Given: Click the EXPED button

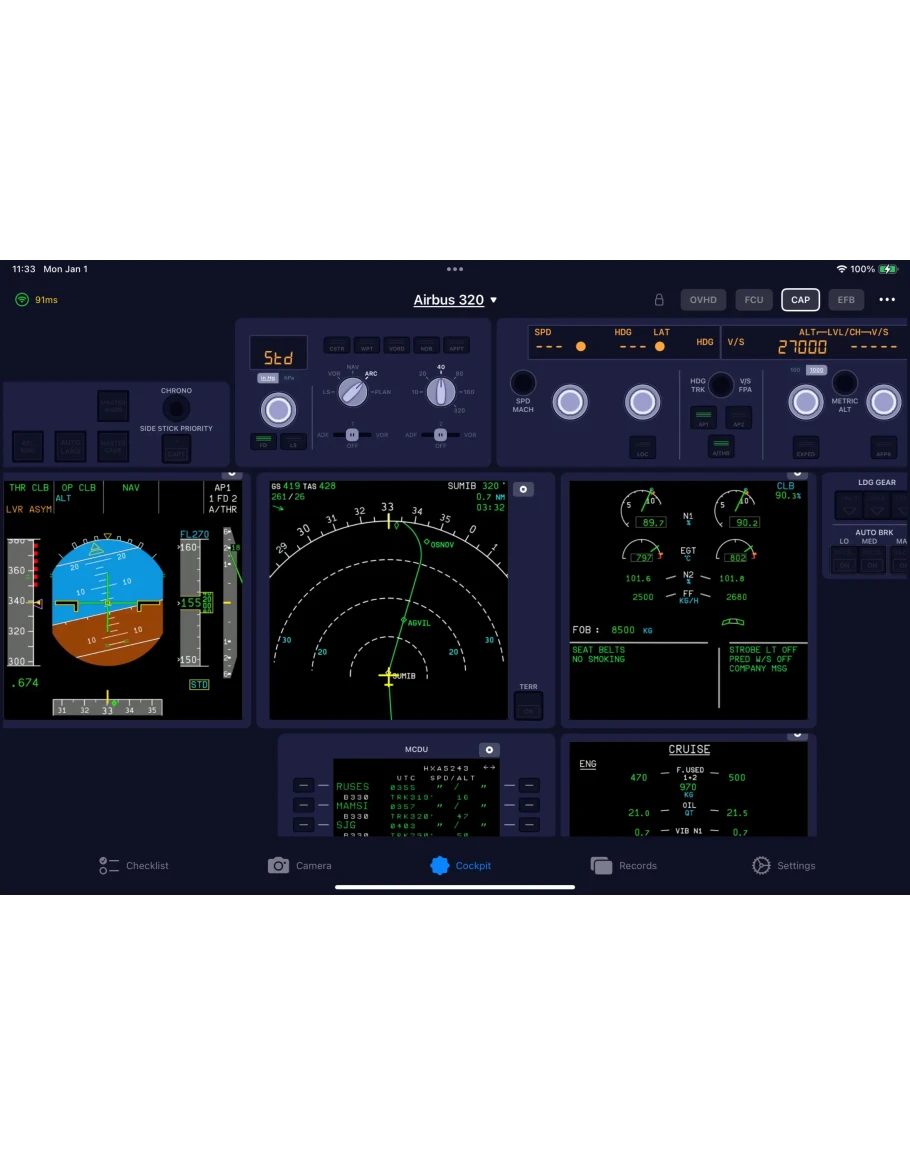Looking at the screenshot, I should [x=805, y=446].
